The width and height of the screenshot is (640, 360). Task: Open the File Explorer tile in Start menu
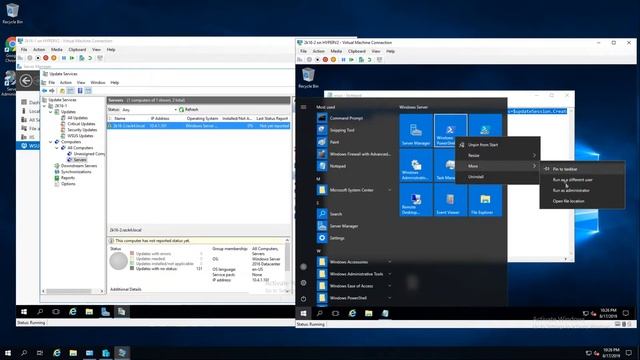[x=485, y=200]
